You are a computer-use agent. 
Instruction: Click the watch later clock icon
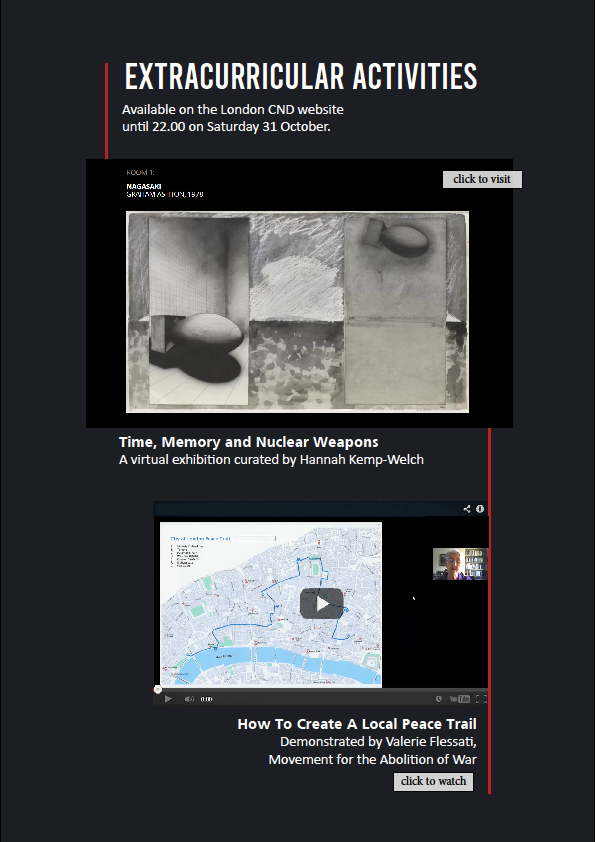click(x=439, y=699)
